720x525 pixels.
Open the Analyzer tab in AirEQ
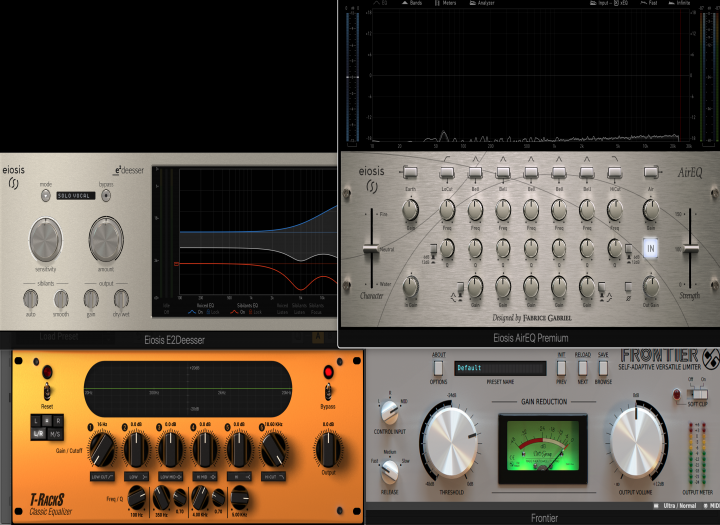[x=482, y=3]
